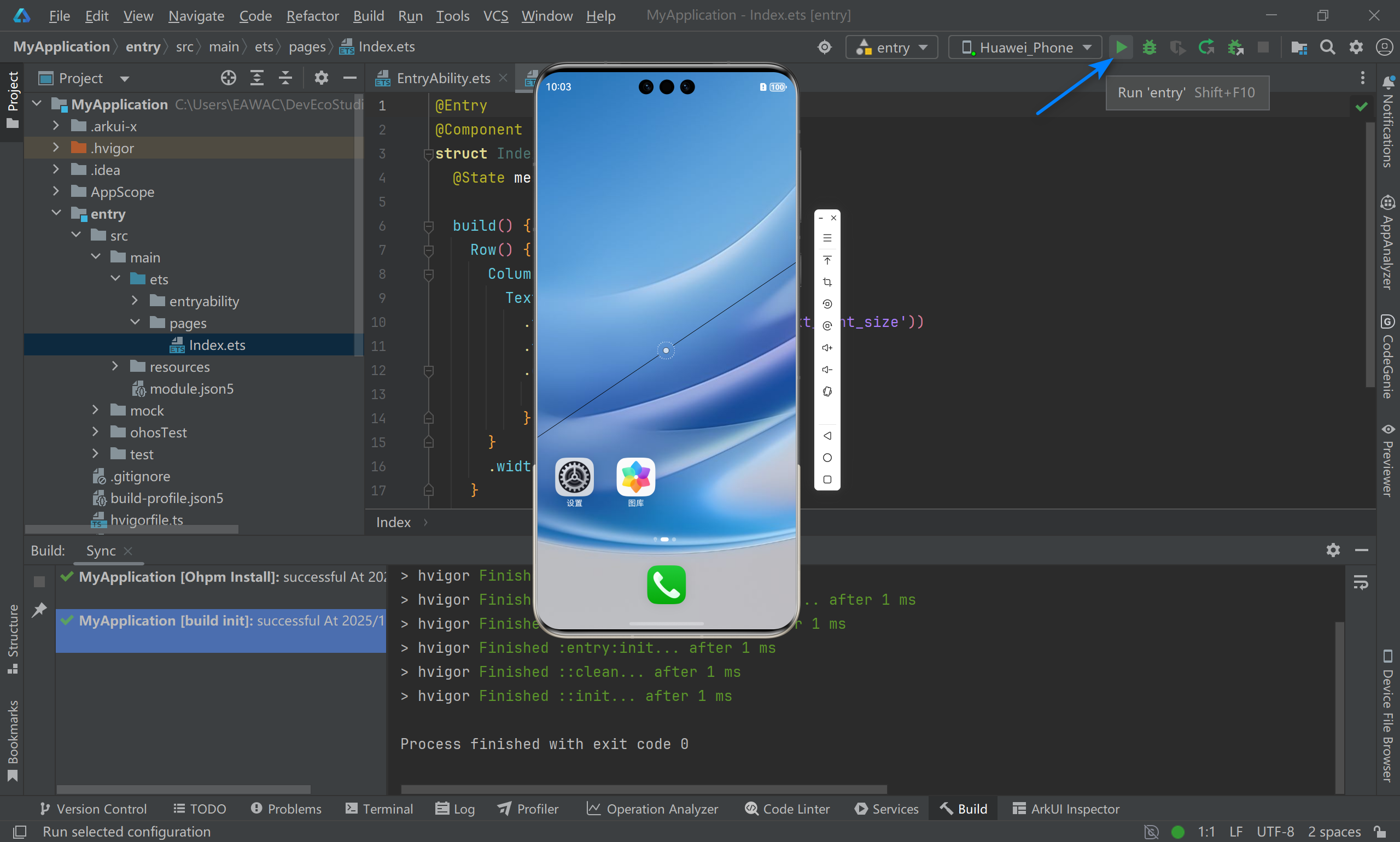
Task: Open the Huawei_Phone device dropdown
Action: click(1025, 47)
